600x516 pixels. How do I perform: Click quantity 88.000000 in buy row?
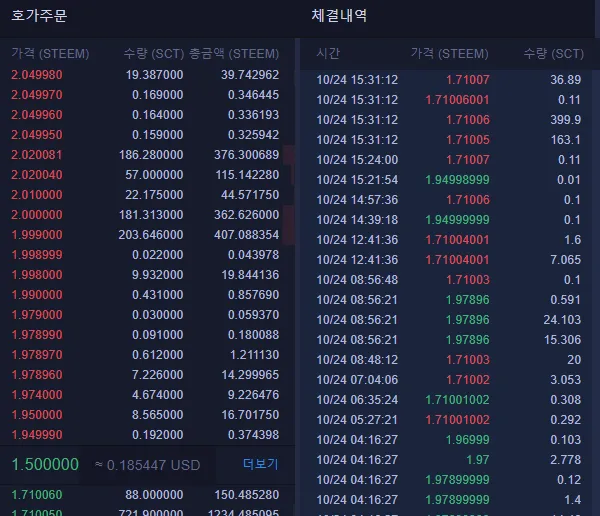(154, 495)
